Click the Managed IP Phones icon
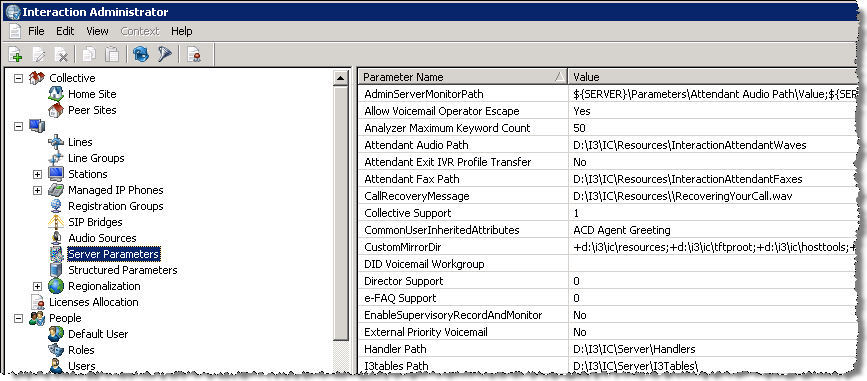Screen dimensions: 867x381 coord(56,190)
